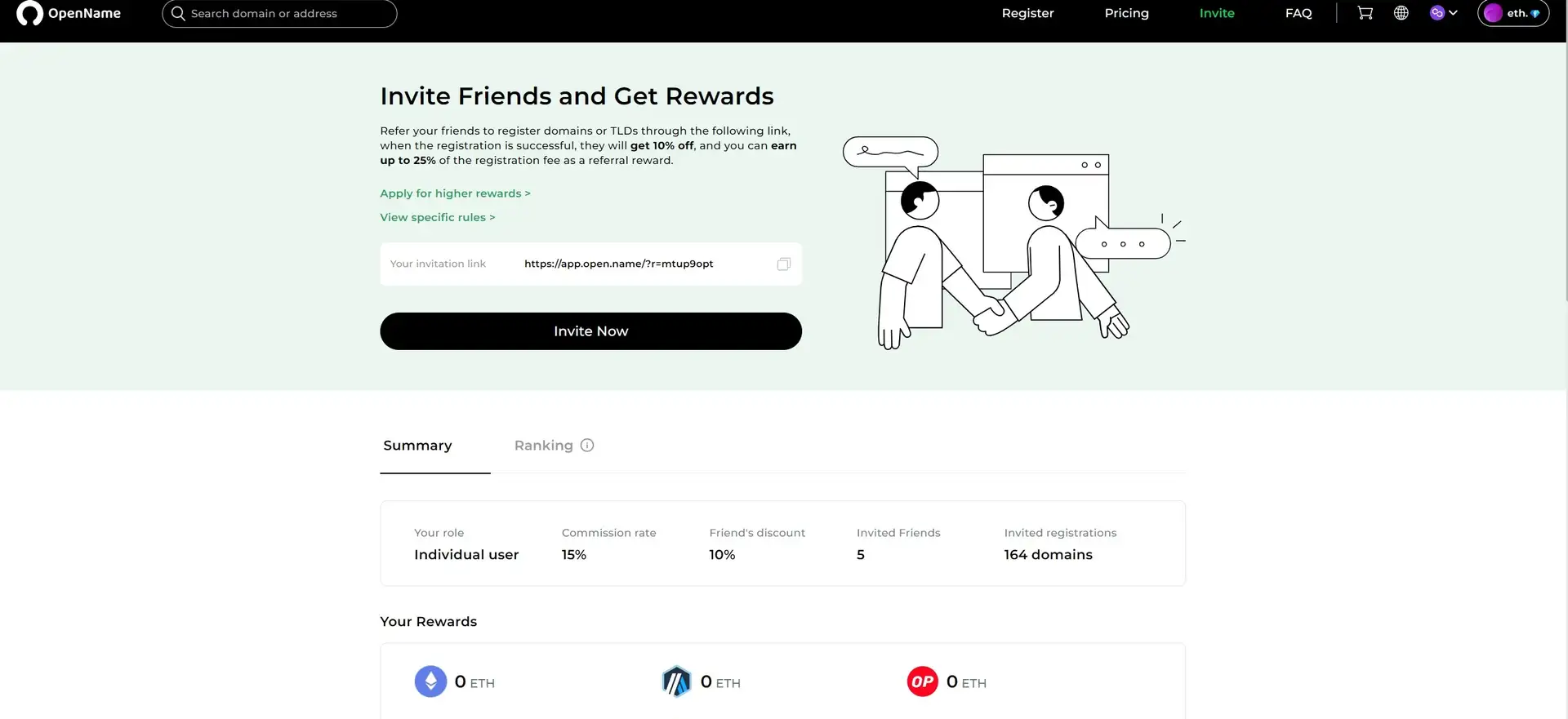Click the Arbitrum rewards icon
Image resolution: width=1568 pixels, height=719 pixels.
tap(676, 681)
